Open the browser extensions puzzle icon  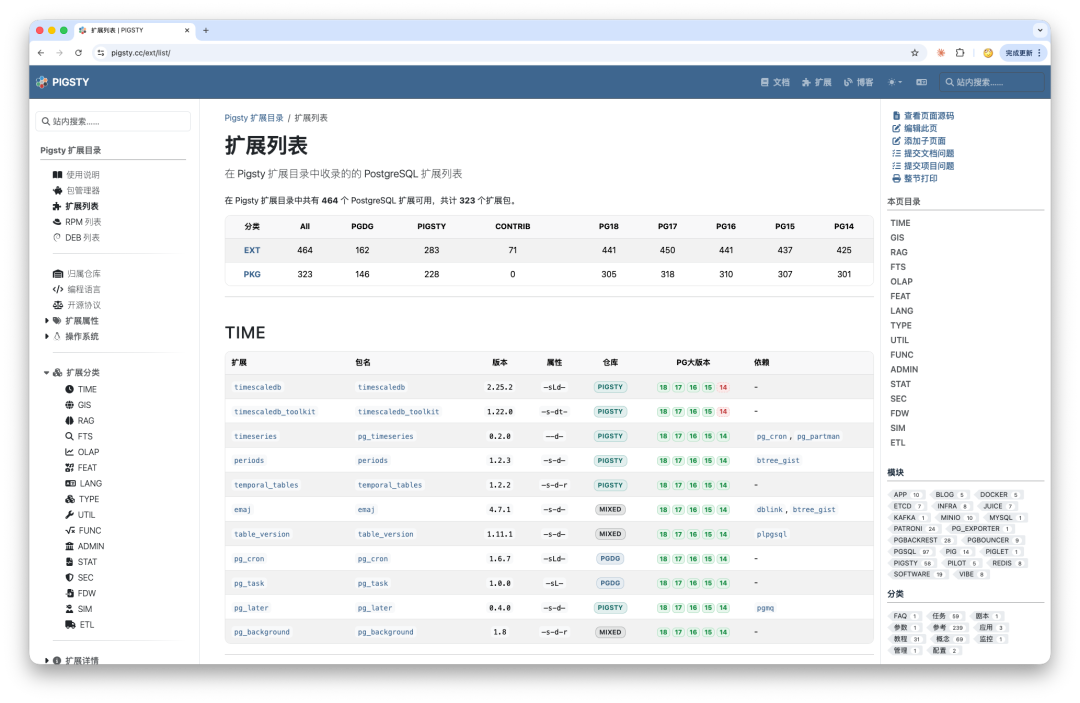pos(960,53)
